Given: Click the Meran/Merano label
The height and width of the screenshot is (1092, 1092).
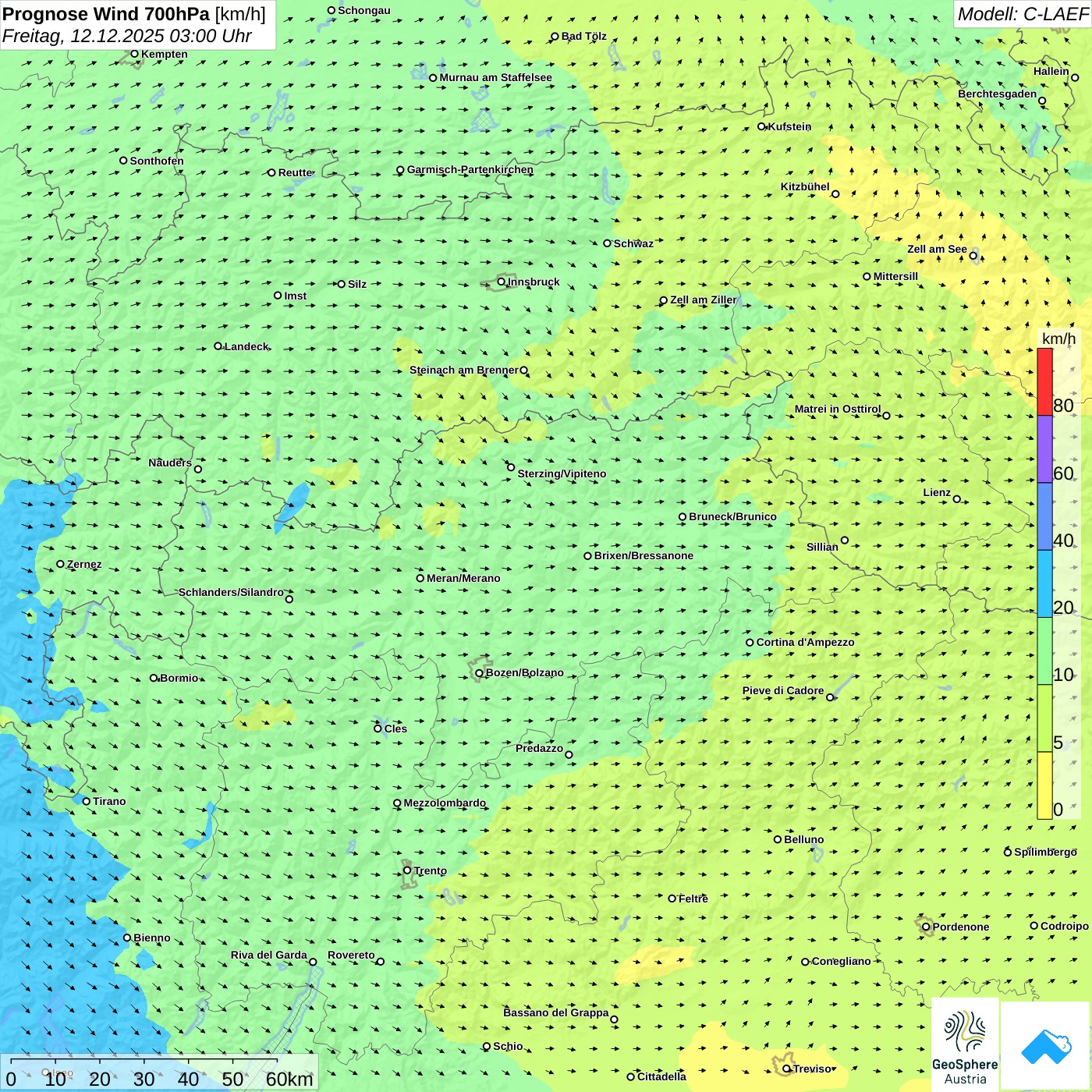Looking at the screenshot, I should tap(463, 578).
